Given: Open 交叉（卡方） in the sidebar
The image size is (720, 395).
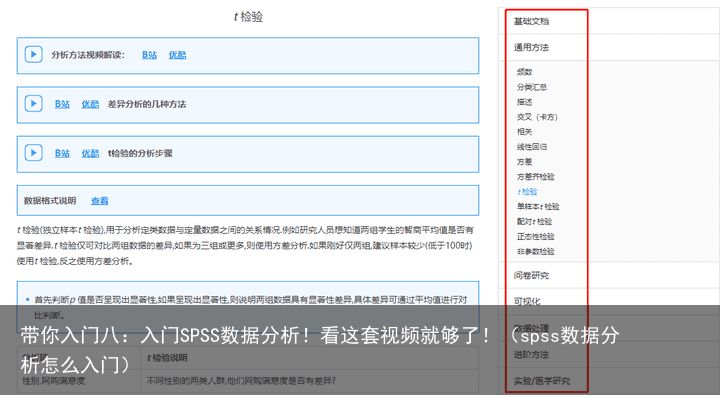Looking at the screenshot, I should point(537,117).
